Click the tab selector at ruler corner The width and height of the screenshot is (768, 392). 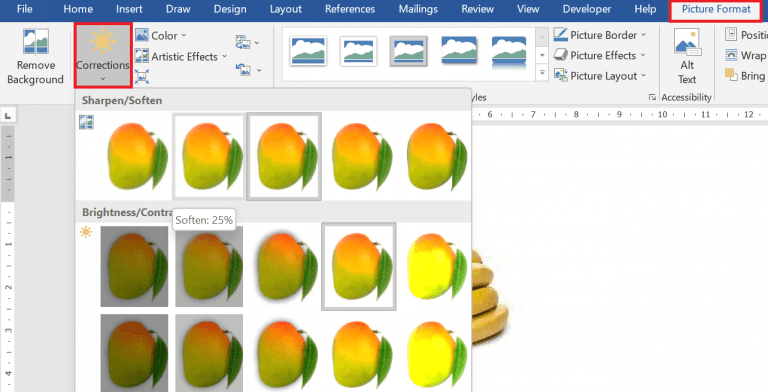tap(8, 116)
